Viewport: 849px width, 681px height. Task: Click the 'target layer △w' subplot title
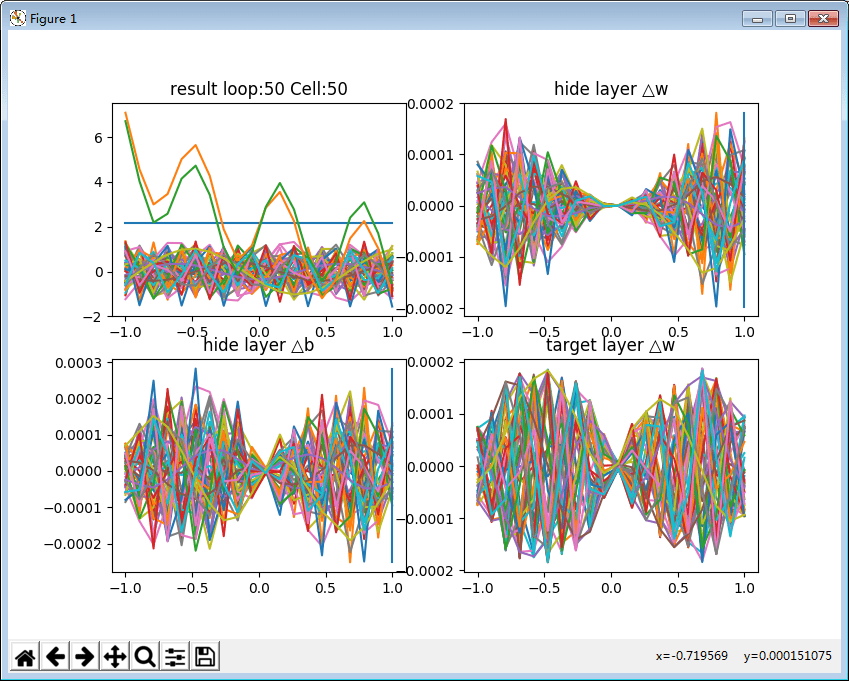click(x=611, y=345)
